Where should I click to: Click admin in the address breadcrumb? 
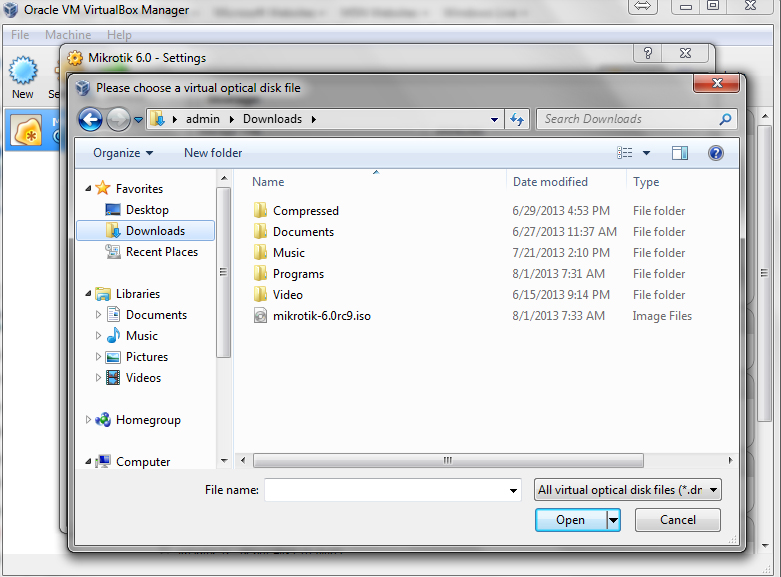click(x=203, y=119)
